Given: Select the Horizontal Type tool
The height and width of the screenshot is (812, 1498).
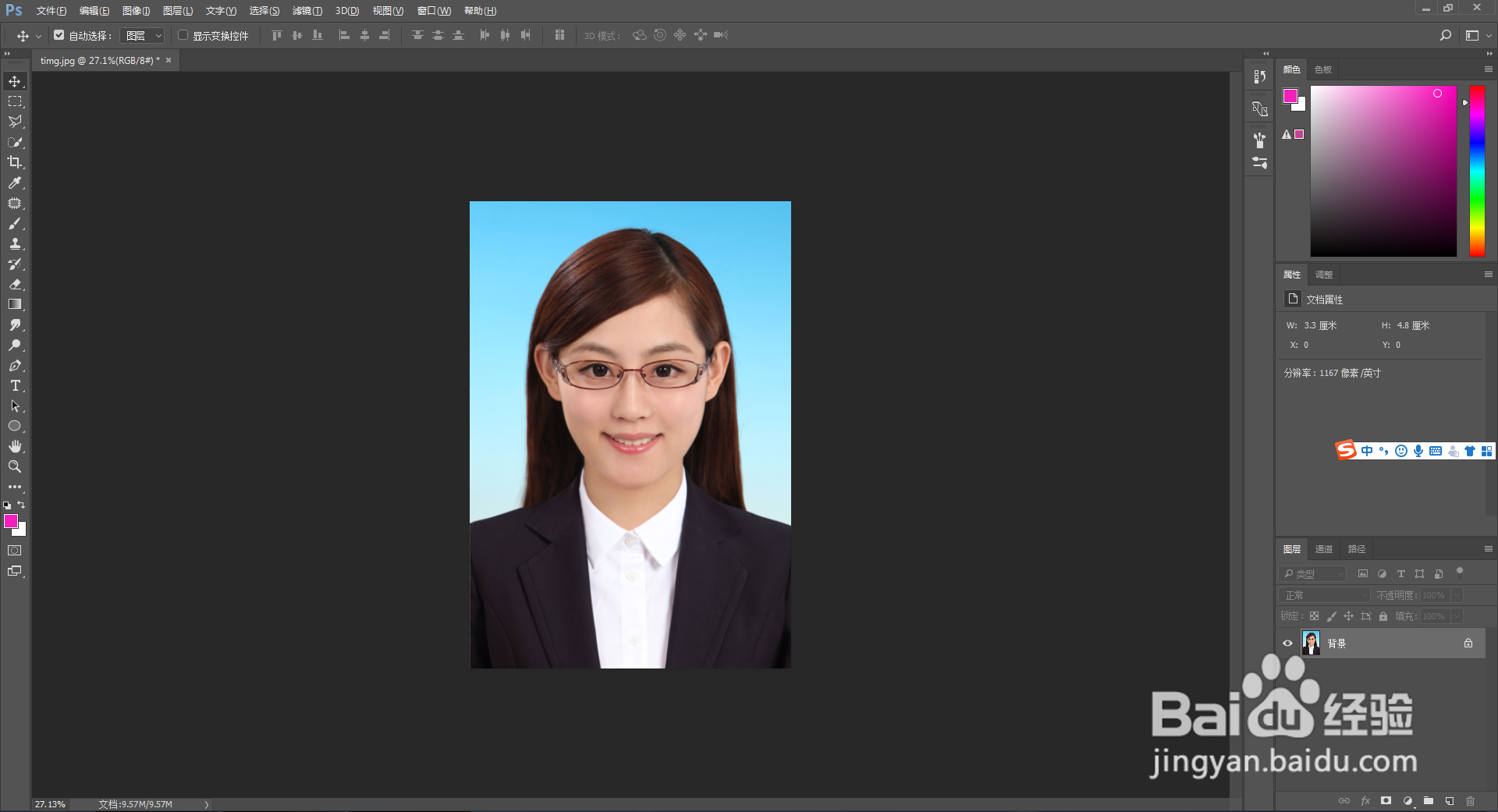Looking at the screenshot, I should 15,386.
